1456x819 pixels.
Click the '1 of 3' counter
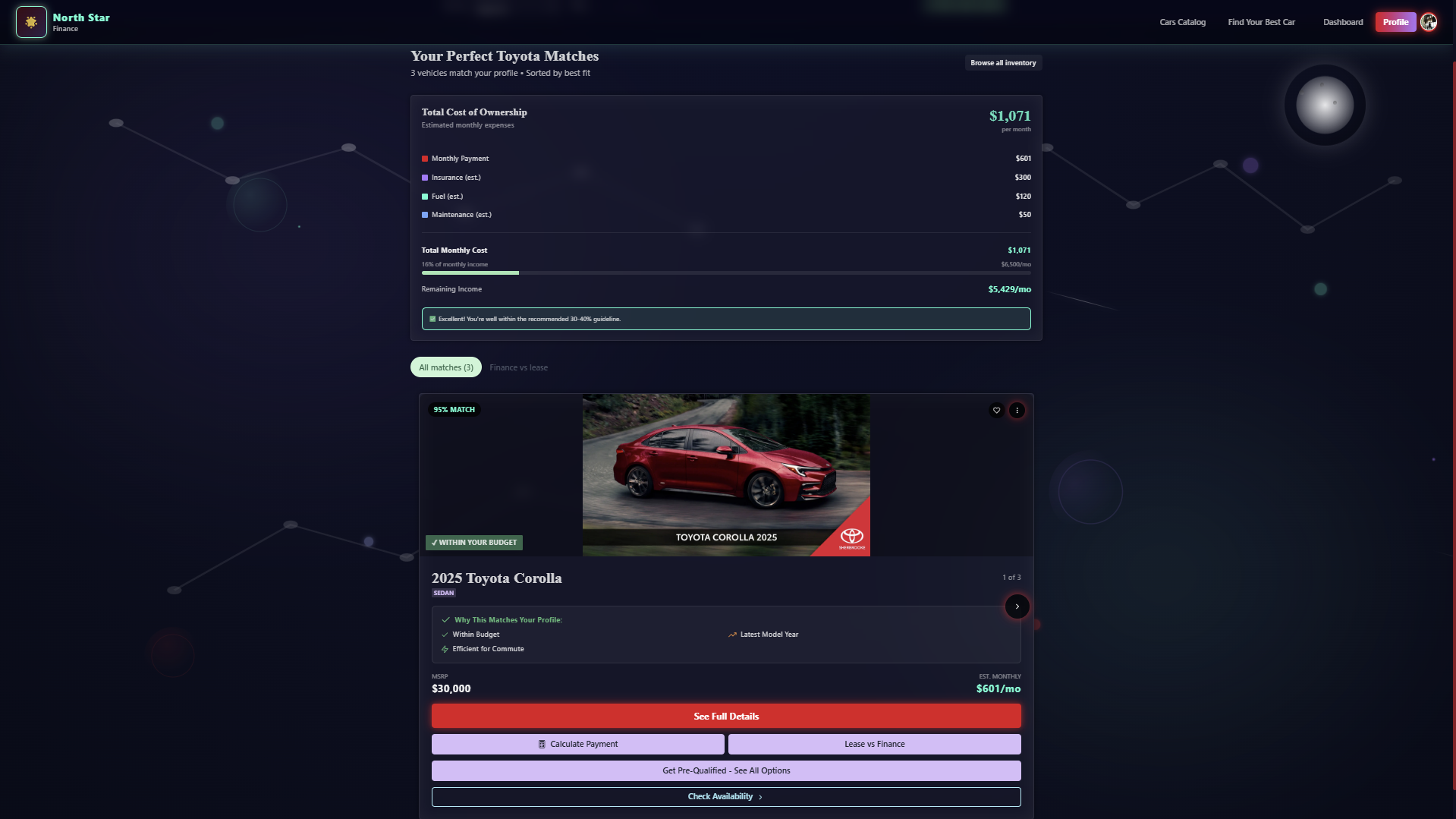(1011, 578)
